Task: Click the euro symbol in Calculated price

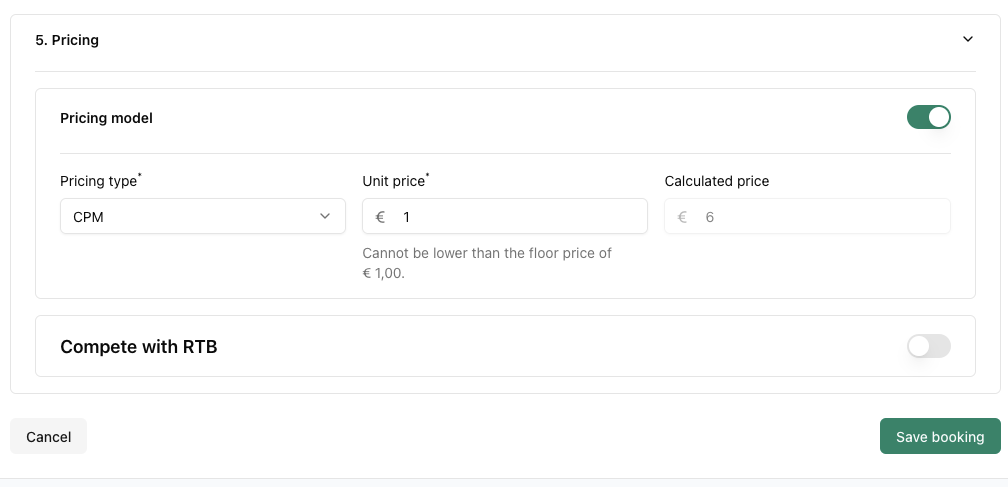Action: (682, 217)
